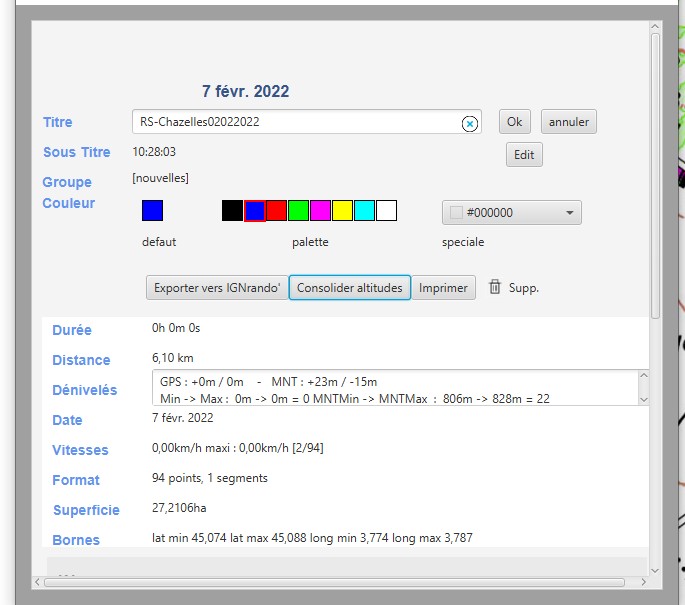Screen dimensions: 685x605
Task: Choose the green palette color
Action: pos(298,211)
